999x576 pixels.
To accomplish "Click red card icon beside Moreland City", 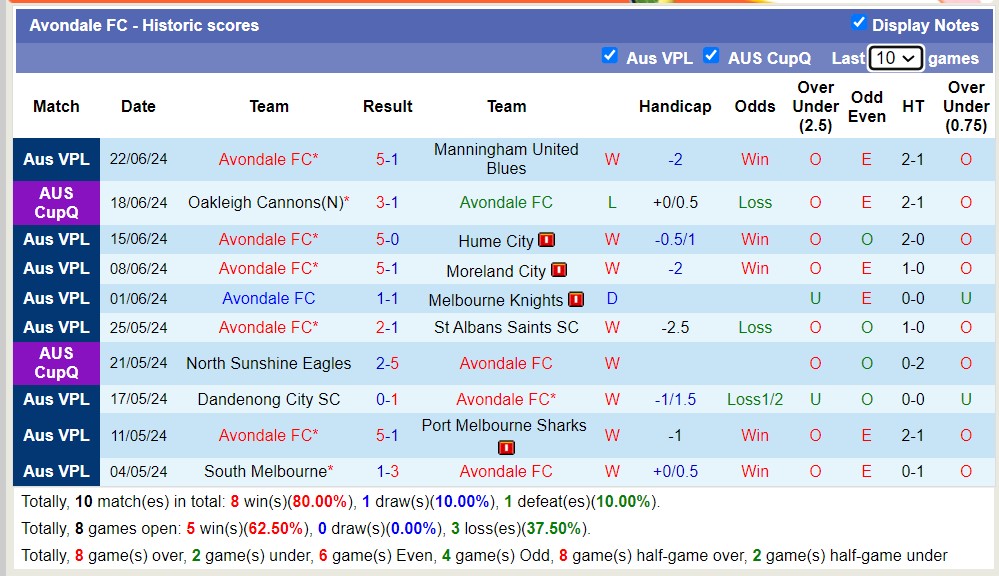I will tap(559, 270).
